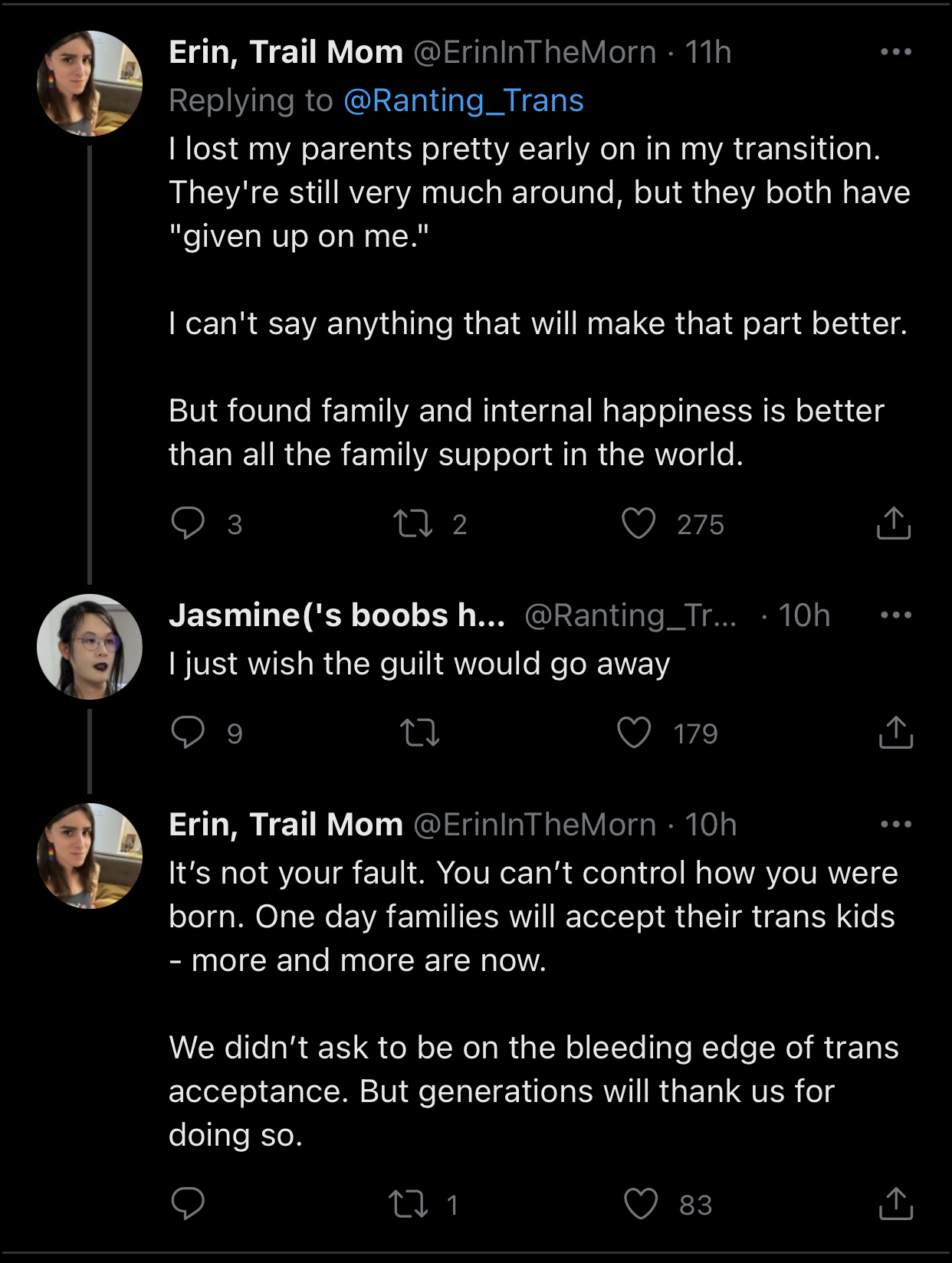The image size is (952, 1263).
Task: Retweet Jasmine's tweet
Action: point(420,733)
